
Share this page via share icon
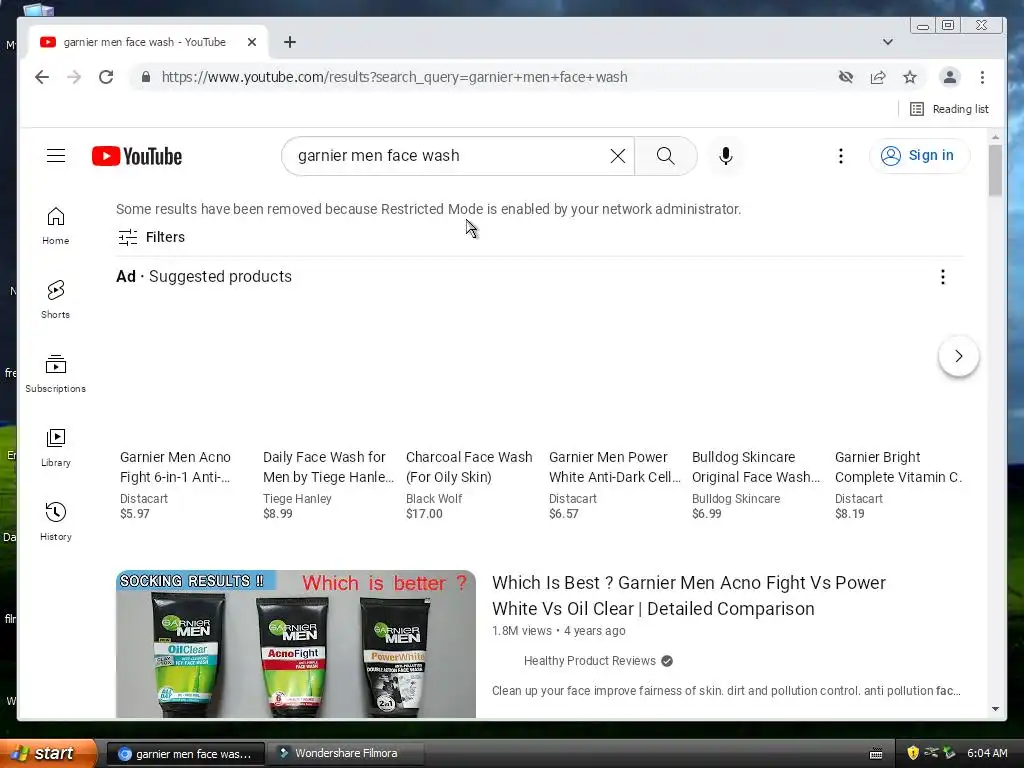(878, 77)
